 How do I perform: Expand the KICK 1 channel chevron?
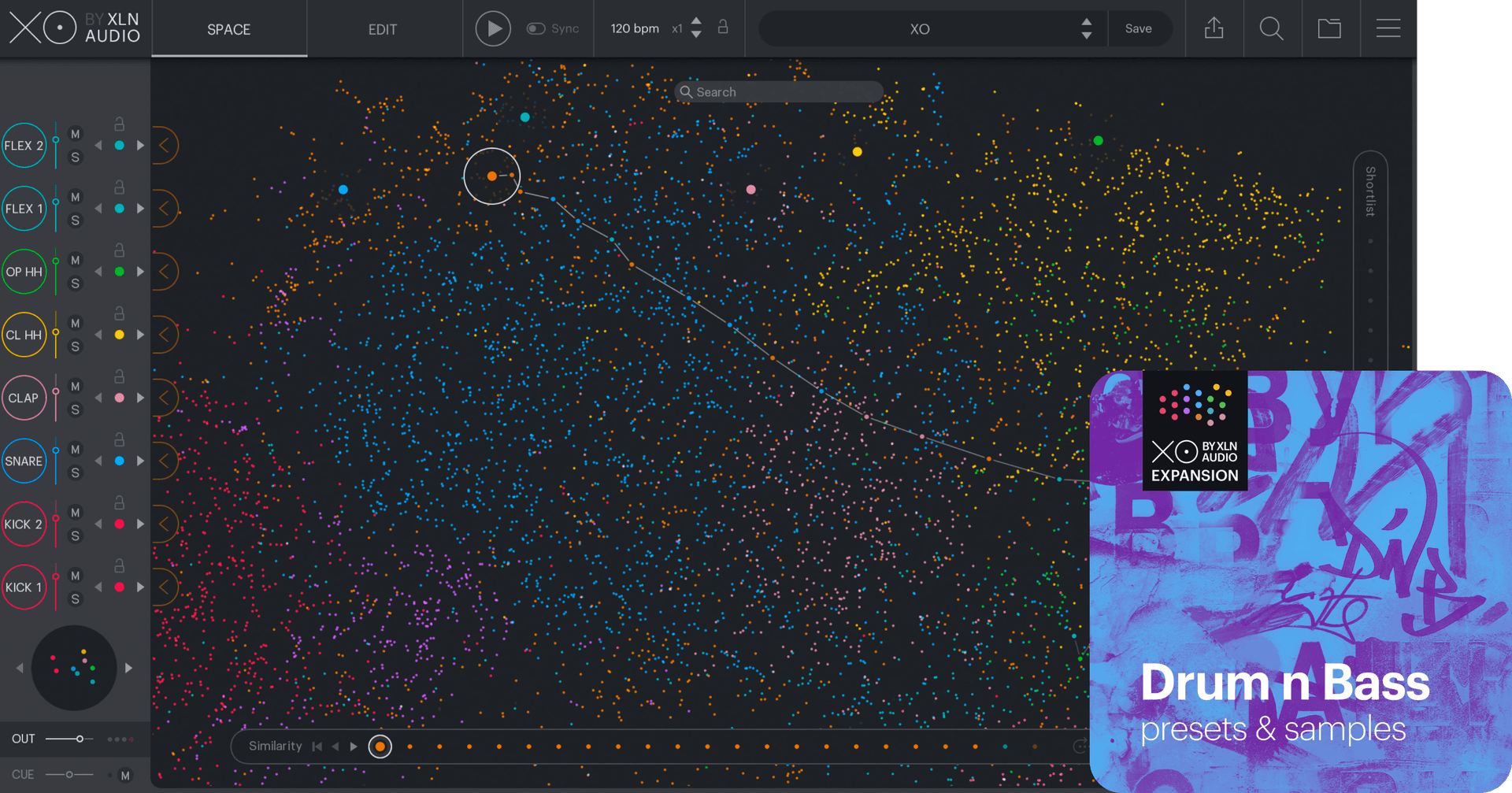pos(165,587)
